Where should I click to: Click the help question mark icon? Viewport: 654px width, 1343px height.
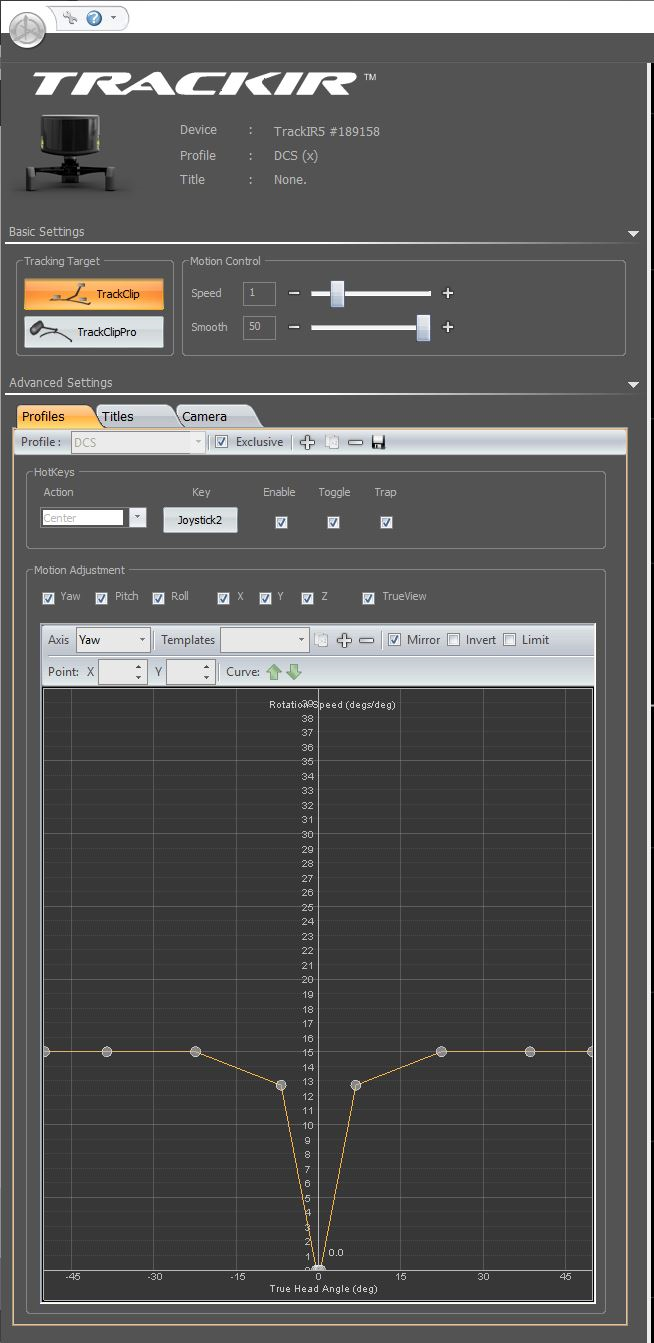tap(94, 17)
